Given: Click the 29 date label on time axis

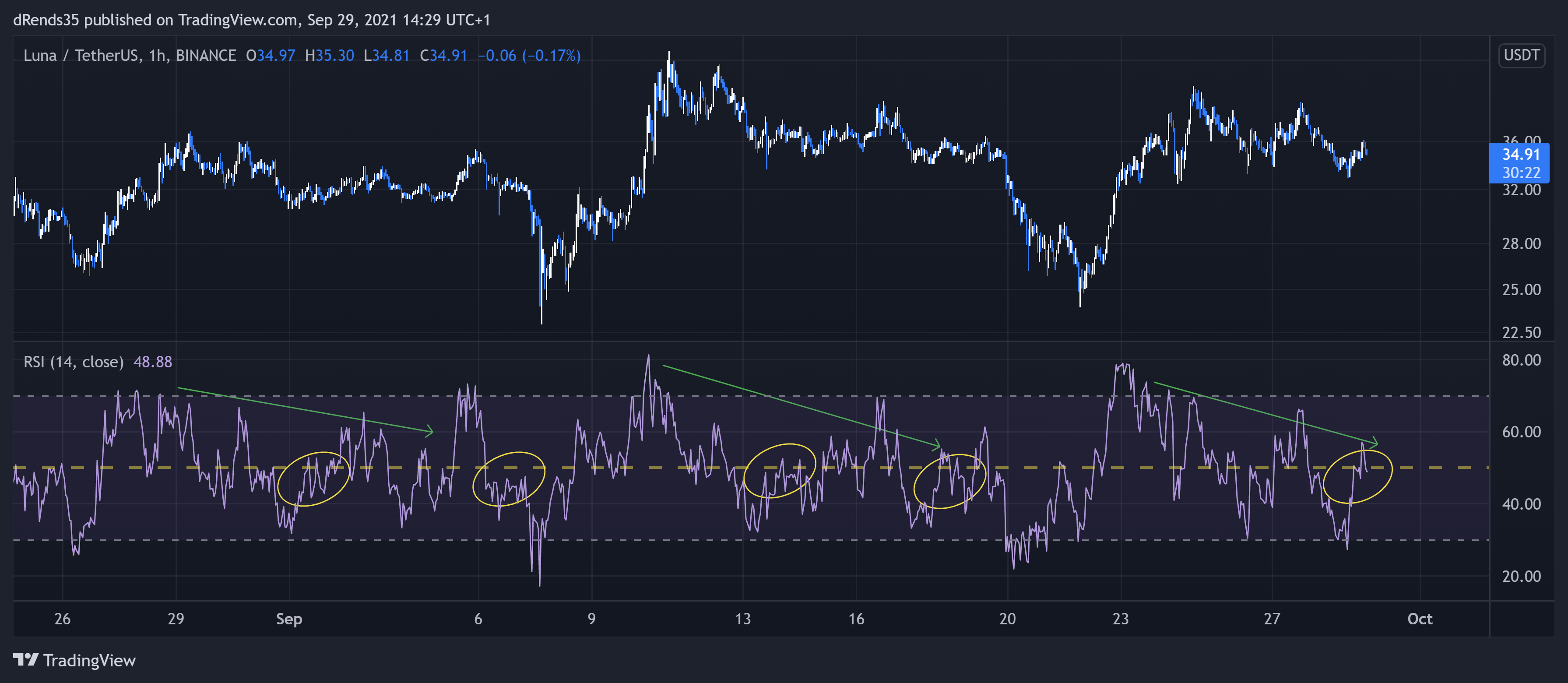Looking at the screenshot, I should point(175,619).
